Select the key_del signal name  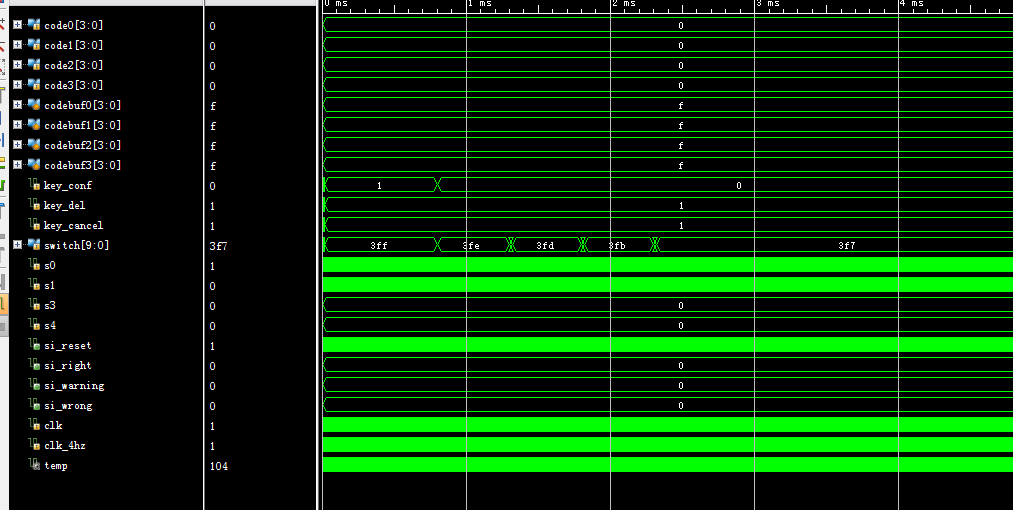[64, 206]
